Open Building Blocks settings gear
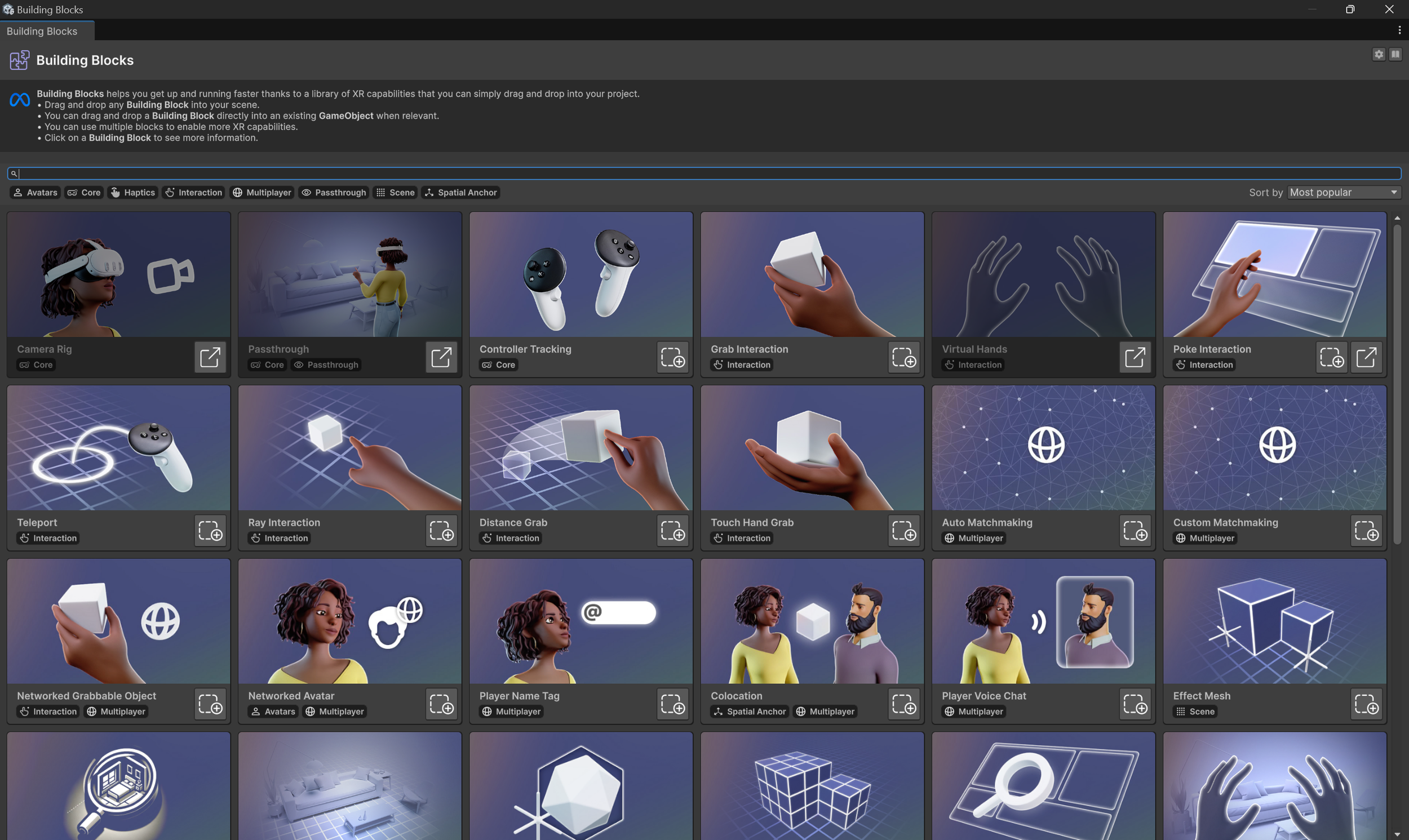1409x840 pixels. [1379, 54]
